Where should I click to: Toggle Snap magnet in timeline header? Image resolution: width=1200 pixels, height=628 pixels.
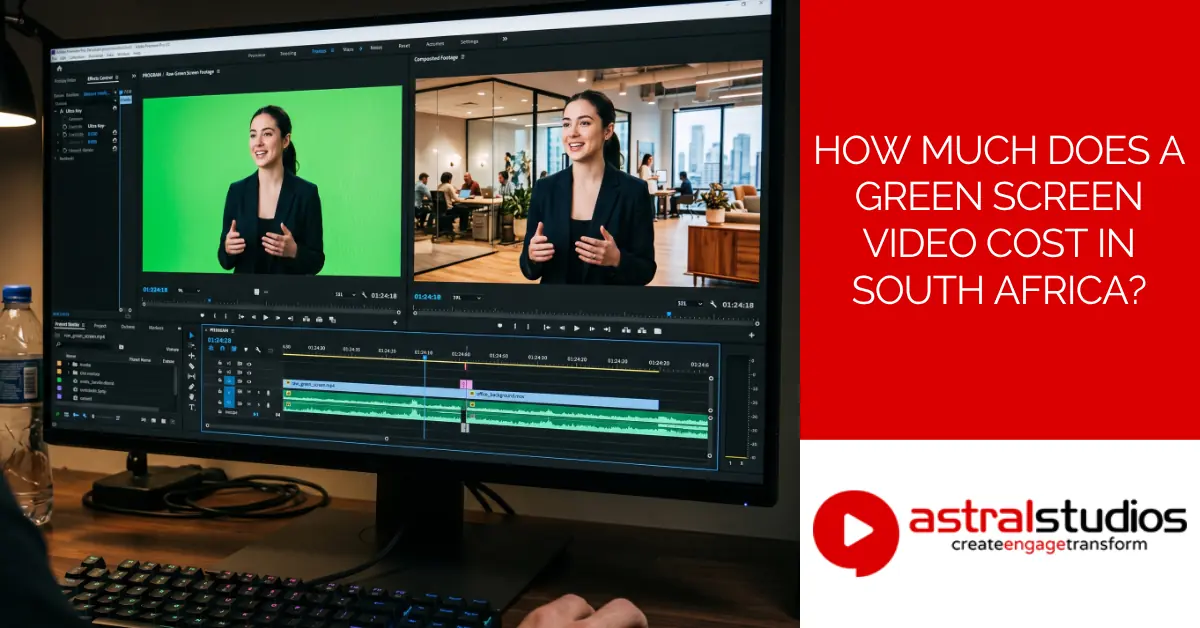(x=222, y=348)
